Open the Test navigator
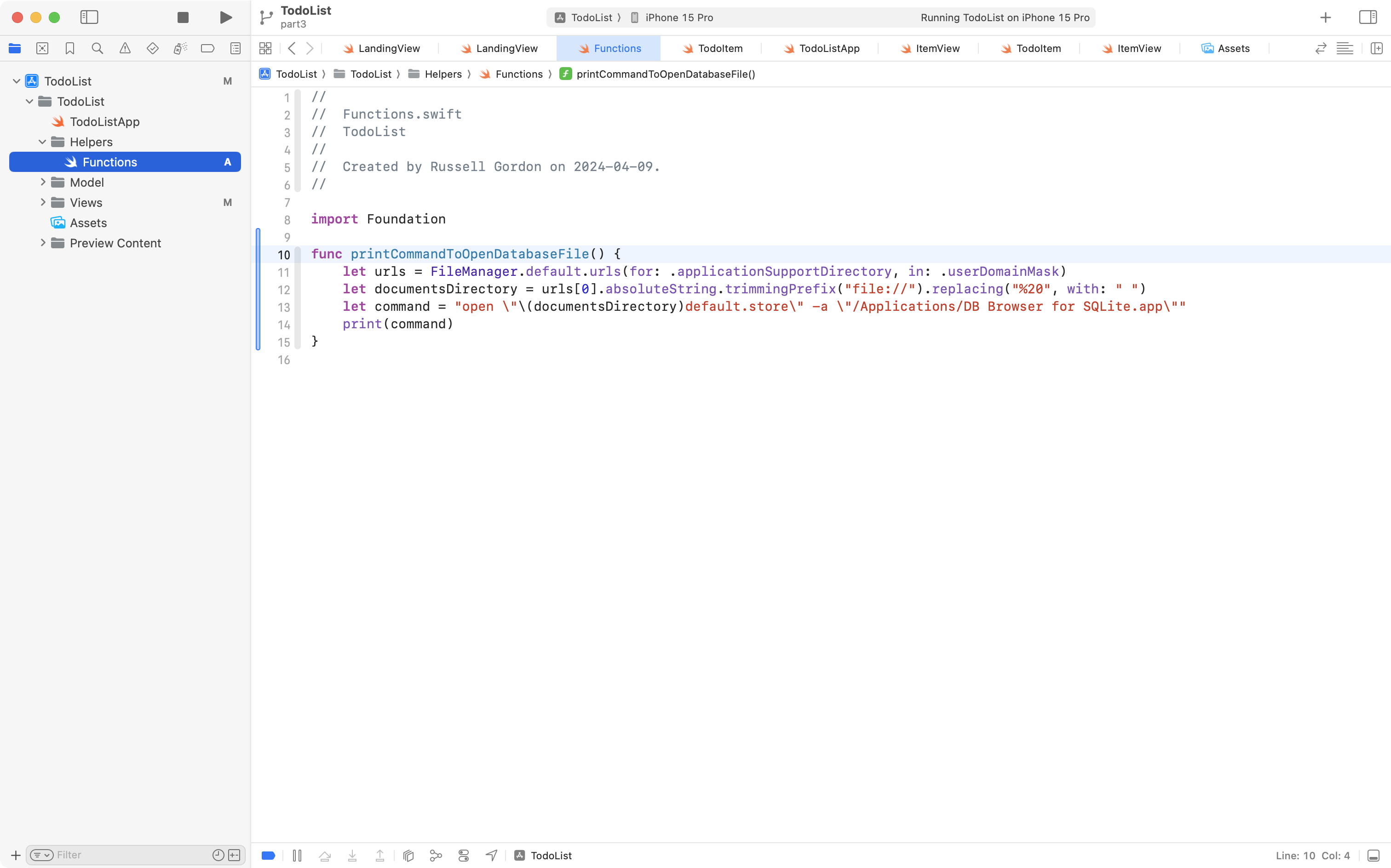The image size is (1391, 868). [x=153, y=48]
